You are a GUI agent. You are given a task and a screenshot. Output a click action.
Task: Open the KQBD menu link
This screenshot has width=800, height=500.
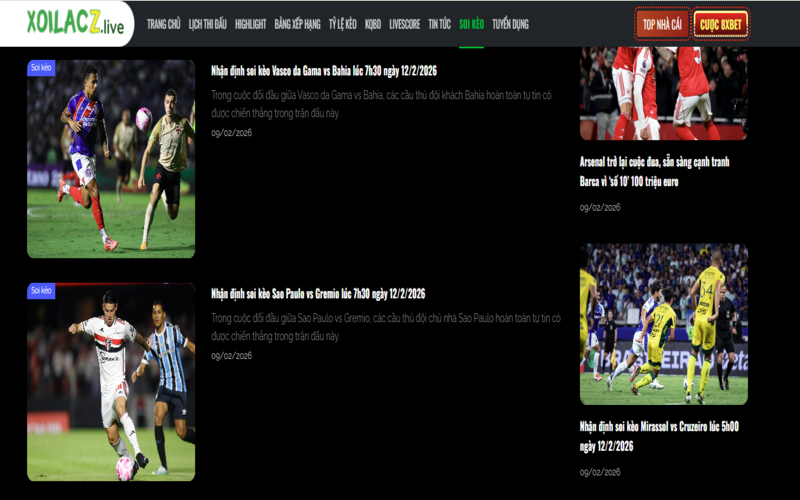[x=373, y=24]
